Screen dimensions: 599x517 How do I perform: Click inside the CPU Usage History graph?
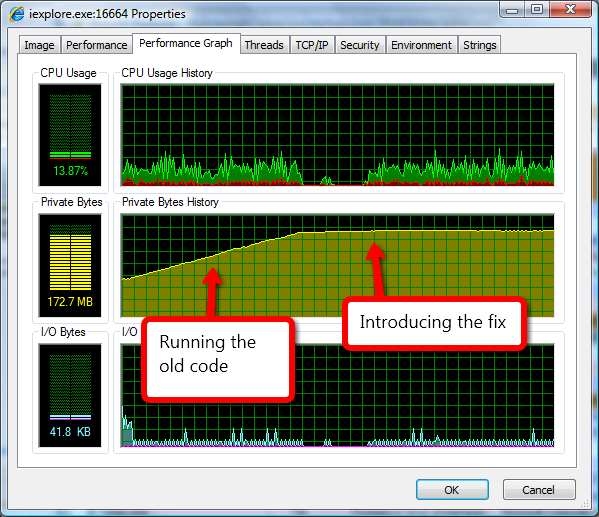click(338, 135)
